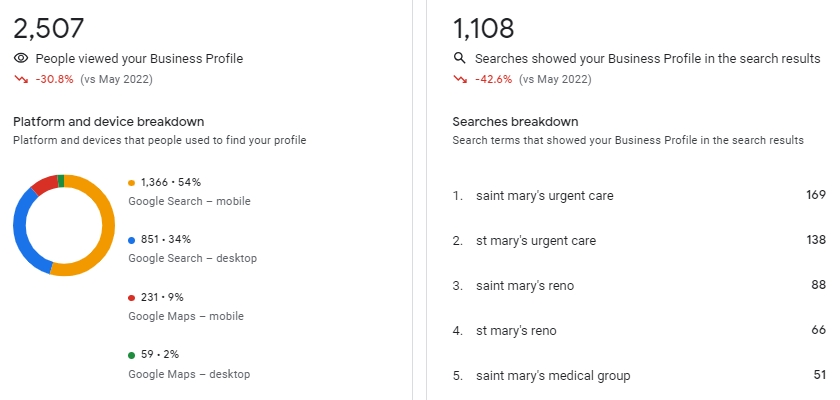This screenshot has width=840, height=400.
Task: Click the orange Google Search mobile legend dot
Action: [x=132, y=182]
